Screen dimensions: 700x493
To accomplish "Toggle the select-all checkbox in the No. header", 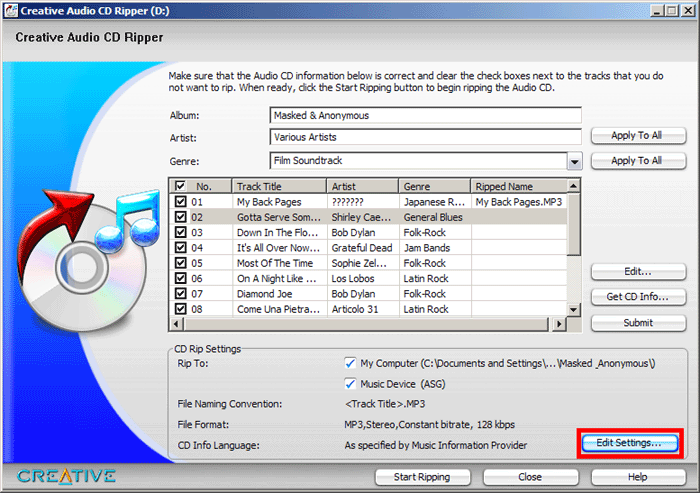I will [180, 186].
